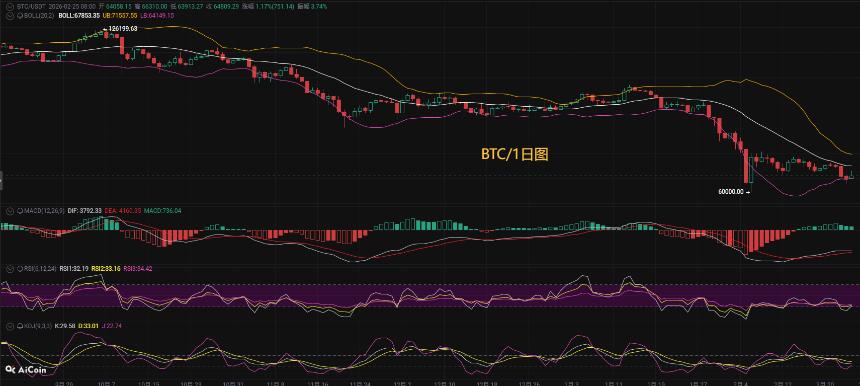Image resolution: width=860 pixels, height=386 pixels.
Task: Click the BOLL:67853.35 middle band value
Action: [79, 16]
